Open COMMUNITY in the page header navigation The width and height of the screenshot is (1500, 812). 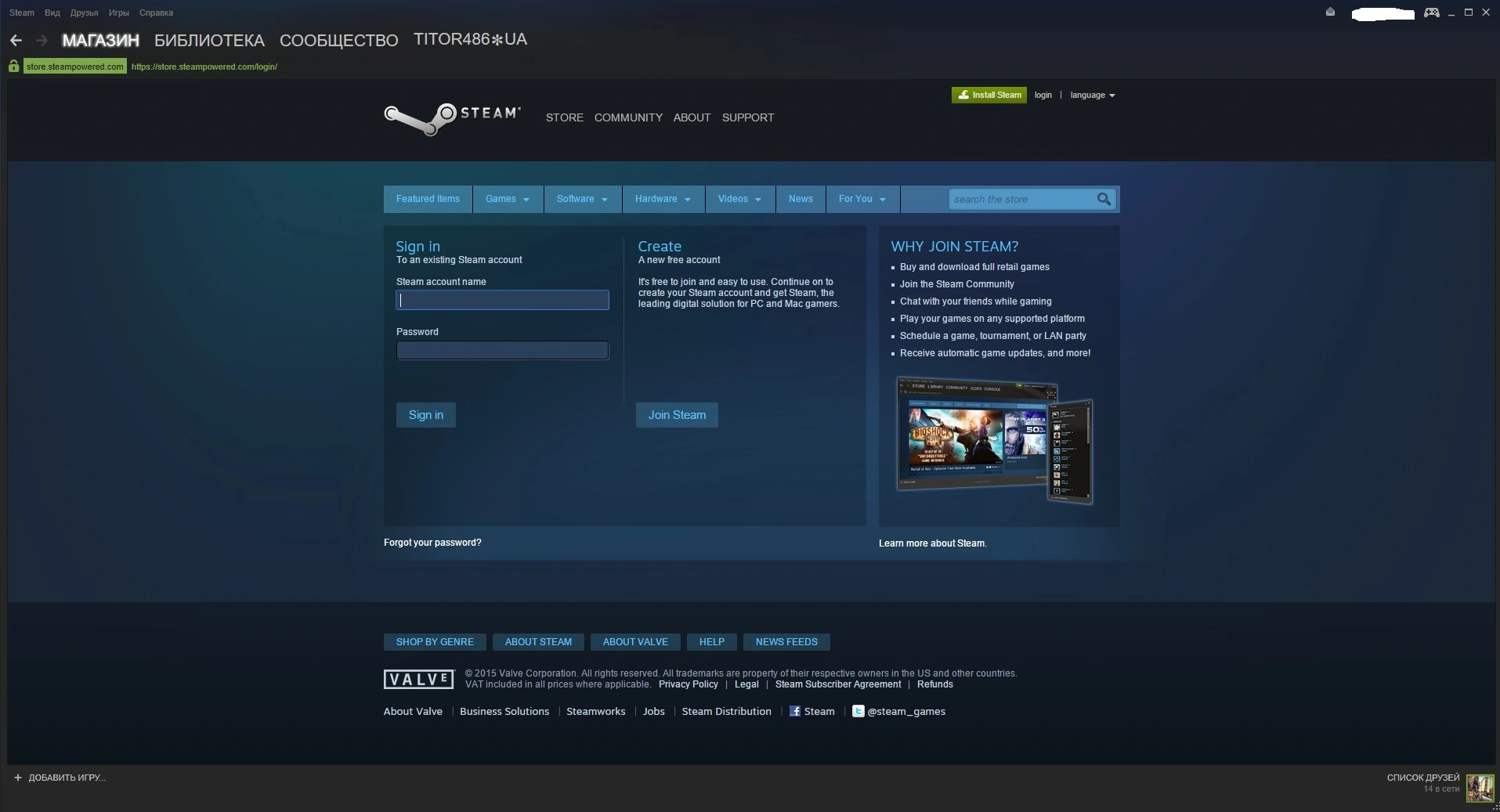[628, 117]
